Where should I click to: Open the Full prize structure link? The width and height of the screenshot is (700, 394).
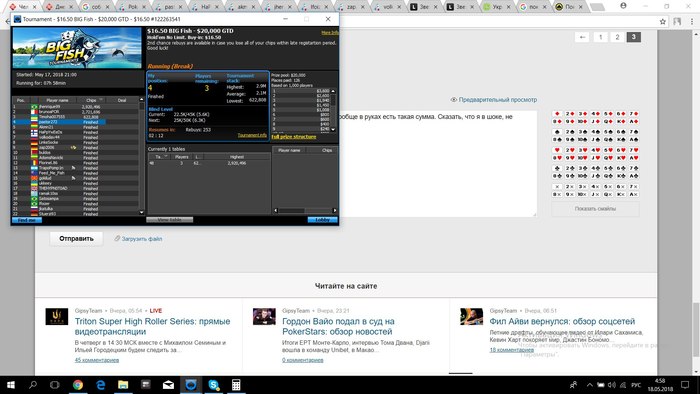(294, 137)
